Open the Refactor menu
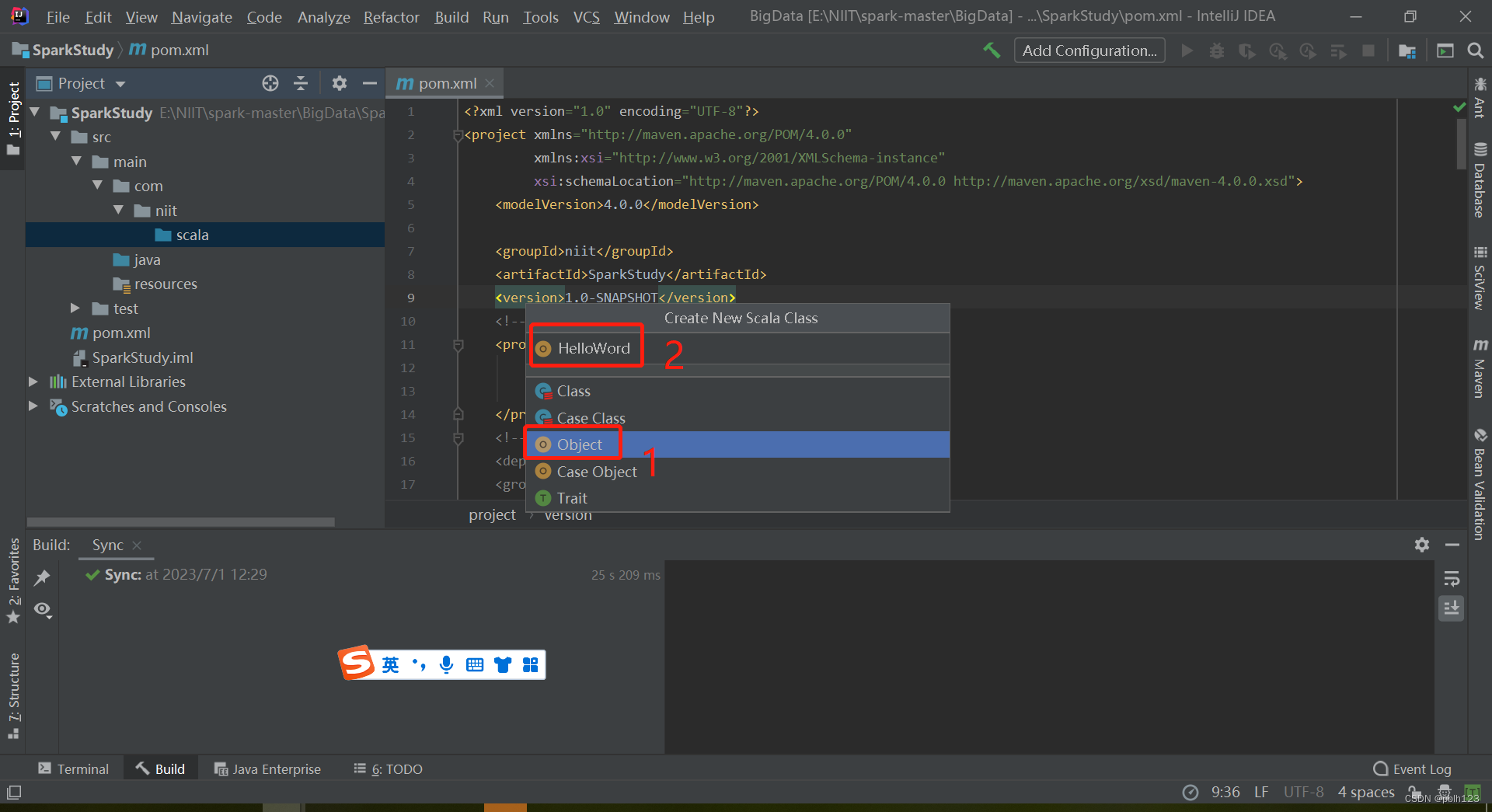 pyautogui.click(x=391, y=17)
